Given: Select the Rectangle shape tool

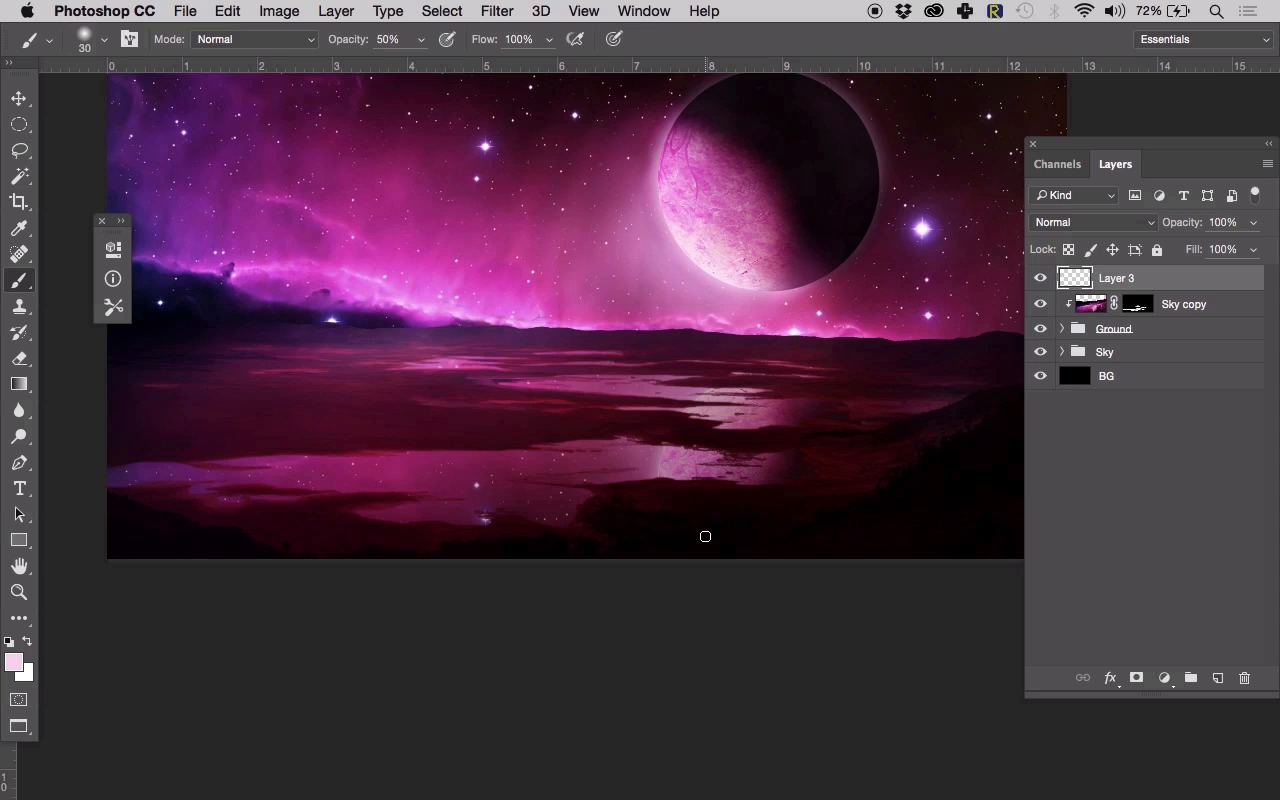Looking at the screenshot, I should (19, 540).
